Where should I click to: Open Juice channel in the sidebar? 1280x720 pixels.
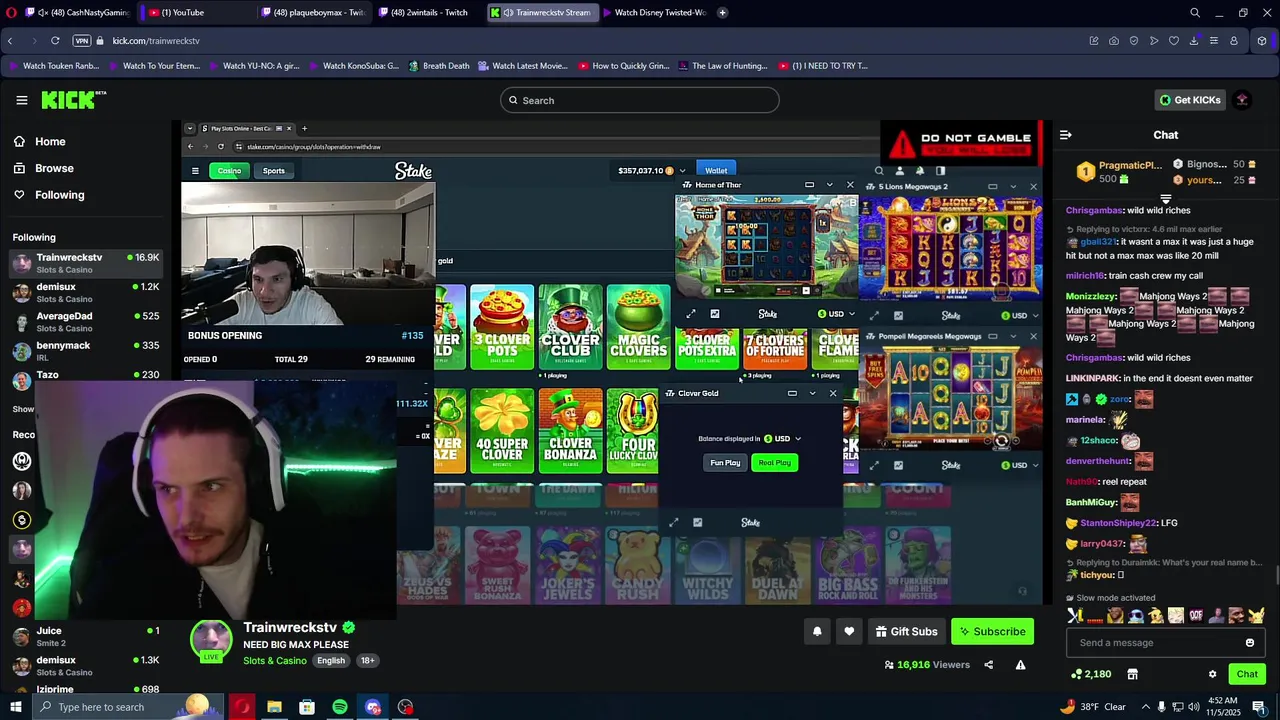coord(86,636)
